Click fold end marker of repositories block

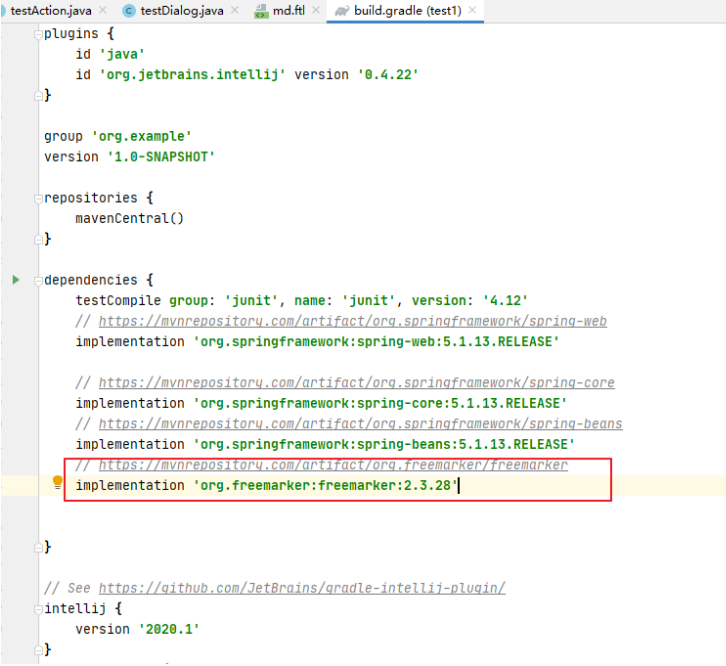(x=38, y=239)
